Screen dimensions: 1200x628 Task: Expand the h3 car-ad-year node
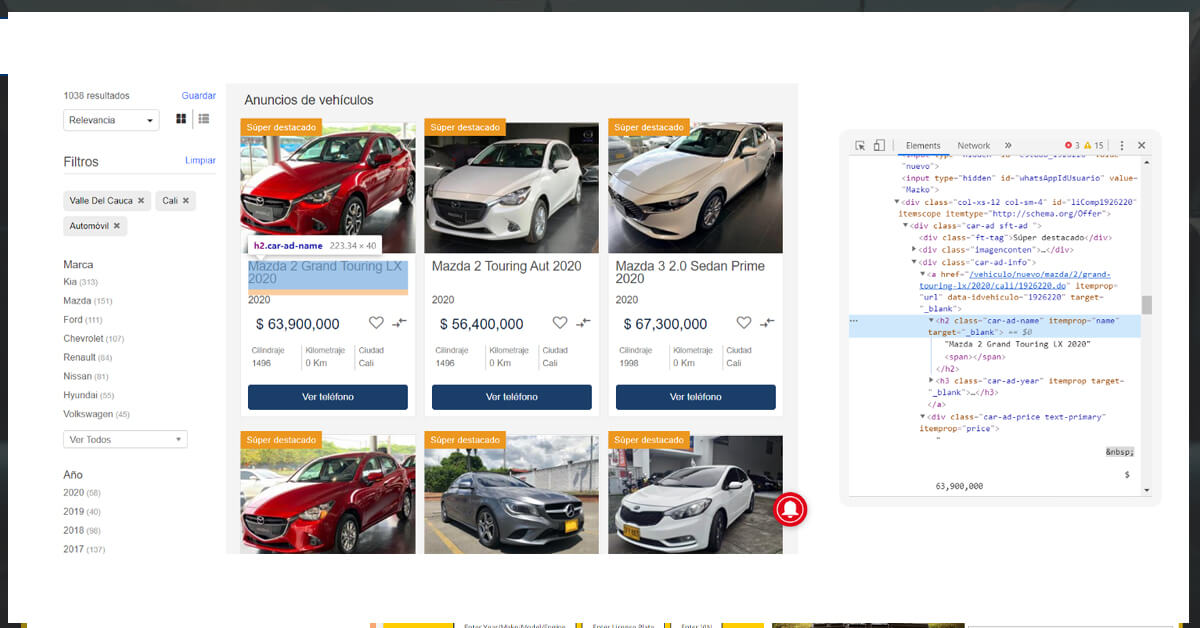(931, 381)
